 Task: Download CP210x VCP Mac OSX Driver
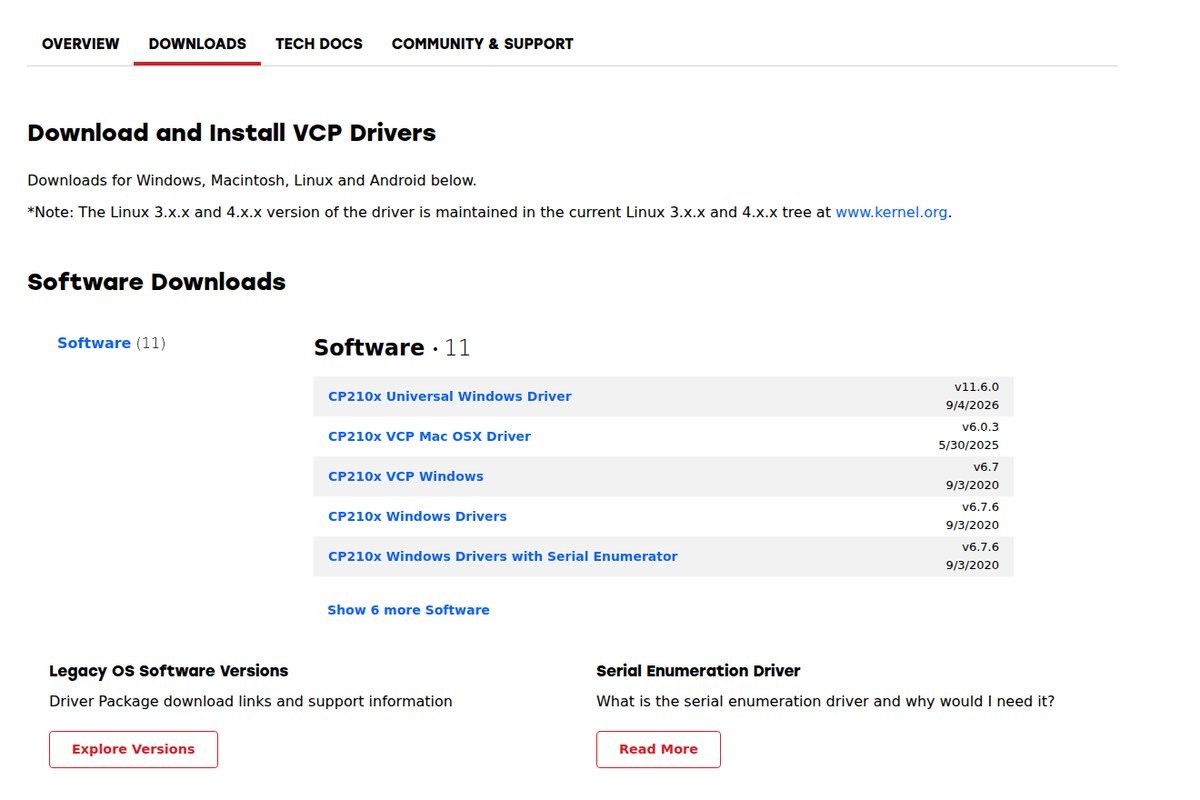[429, 436]
